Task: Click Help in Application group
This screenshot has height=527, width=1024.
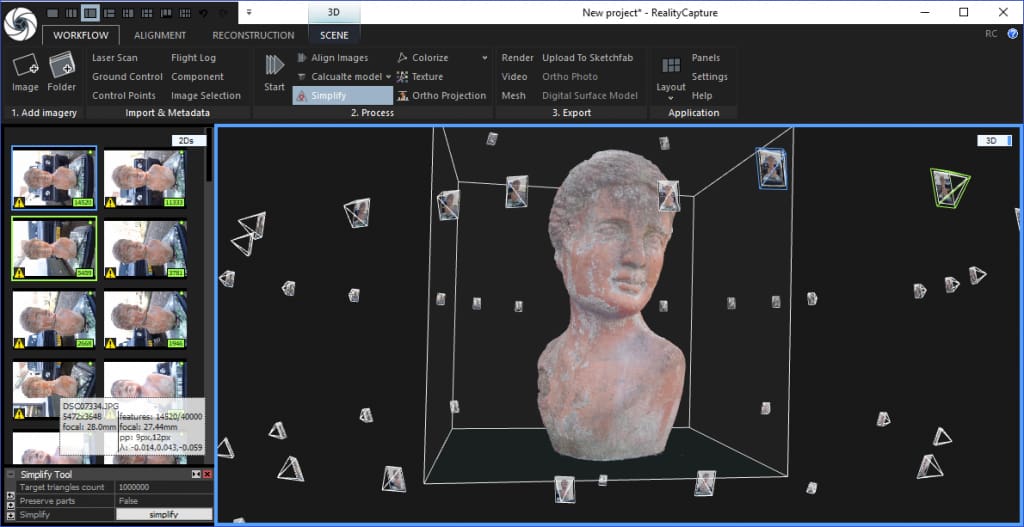Action: point(702,95)
